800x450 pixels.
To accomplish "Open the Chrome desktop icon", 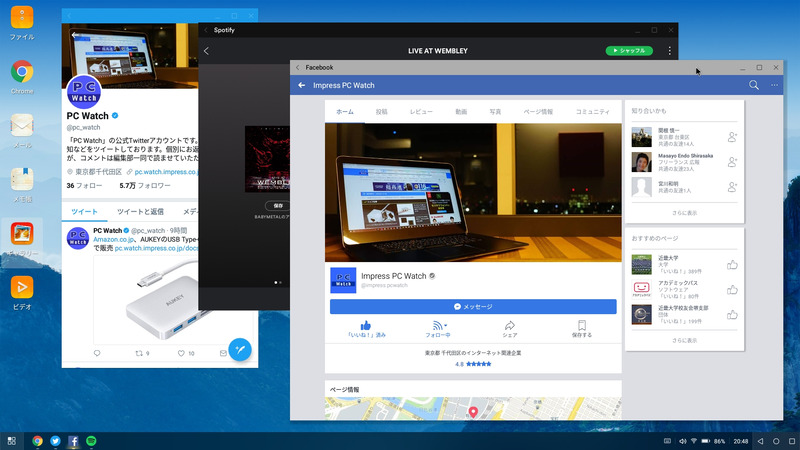I will [22, 72].
